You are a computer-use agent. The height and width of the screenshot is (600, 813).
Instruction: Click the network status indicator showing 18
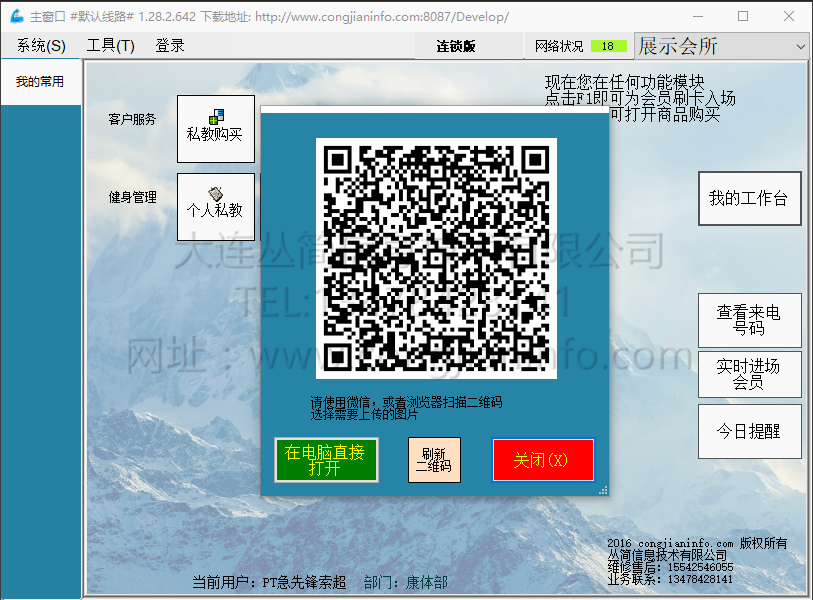click(608, 46)
